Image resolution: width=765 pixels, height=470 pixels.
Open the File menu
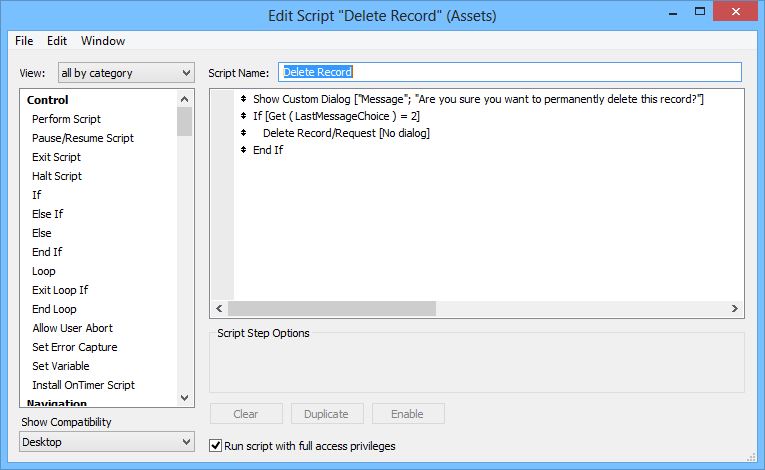(x=24, y=41)
